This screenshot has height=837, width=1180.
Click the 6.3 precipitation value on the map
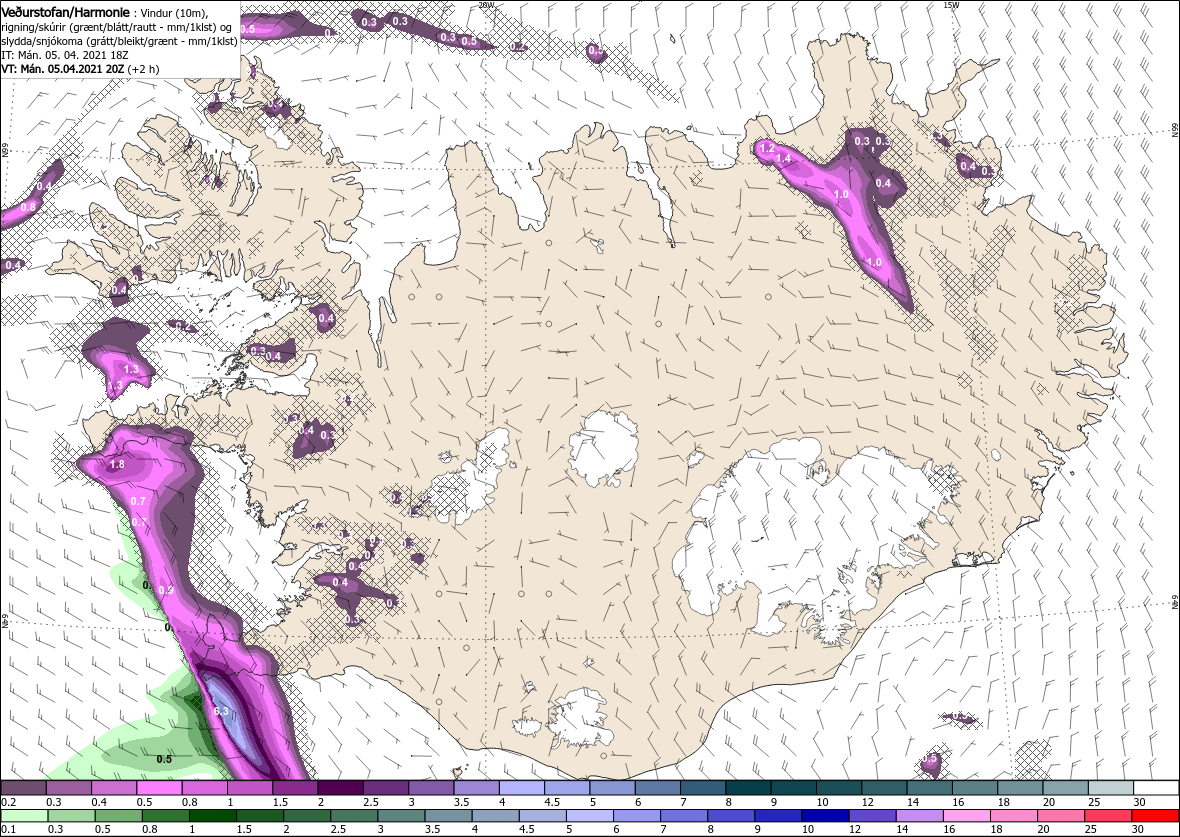[x=221, y=711]
